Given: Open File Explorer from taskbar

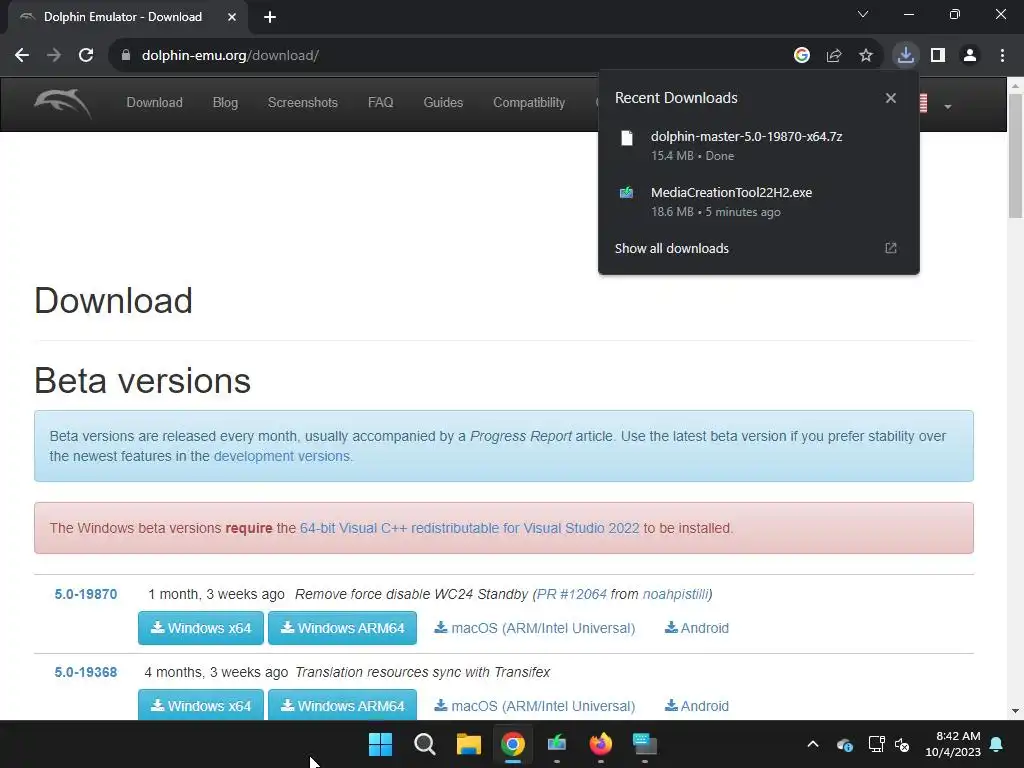Looking at the screenshot, I should pyautogui.click(x=468, y=744).
